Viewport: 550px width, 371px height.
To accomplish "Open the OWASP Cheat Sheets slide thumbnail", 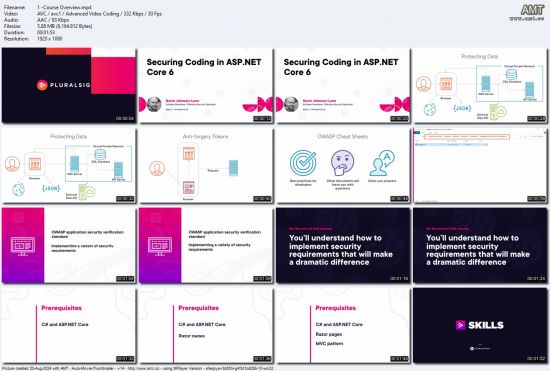I will (343, 166).
